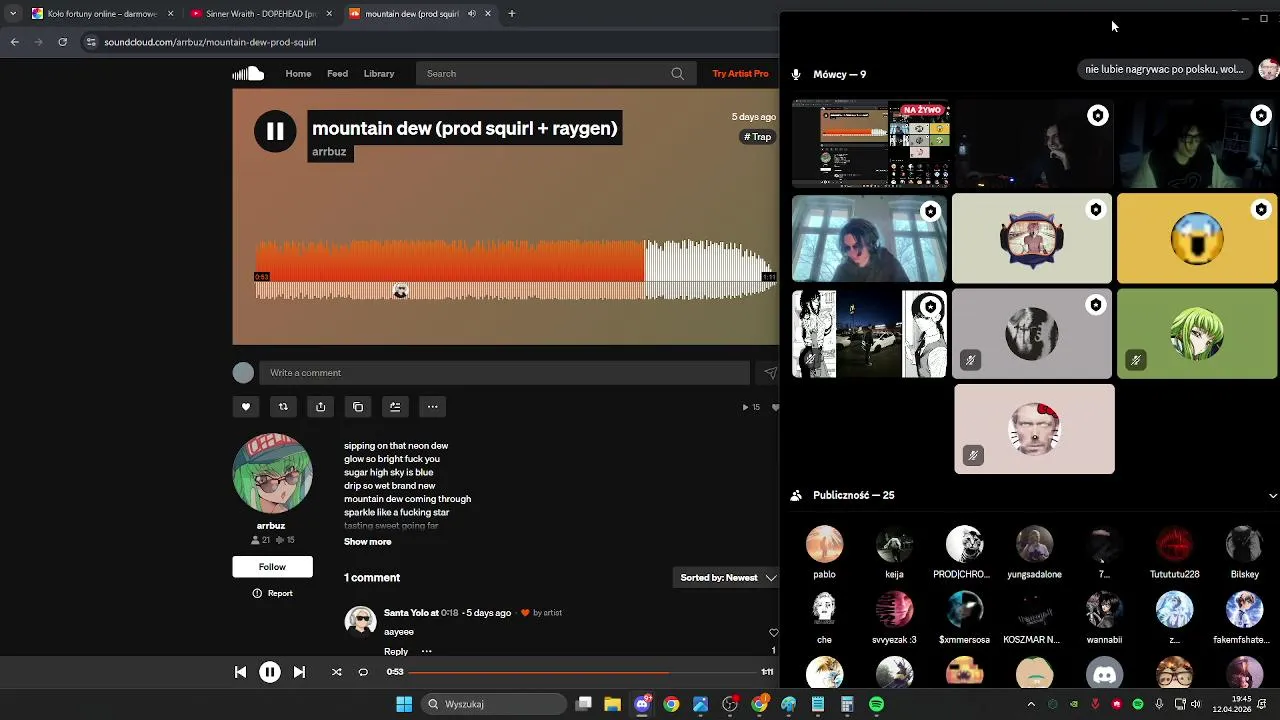
Task: Like the track with the heart button
Action: pyautogui.click(x=246, y=407)
